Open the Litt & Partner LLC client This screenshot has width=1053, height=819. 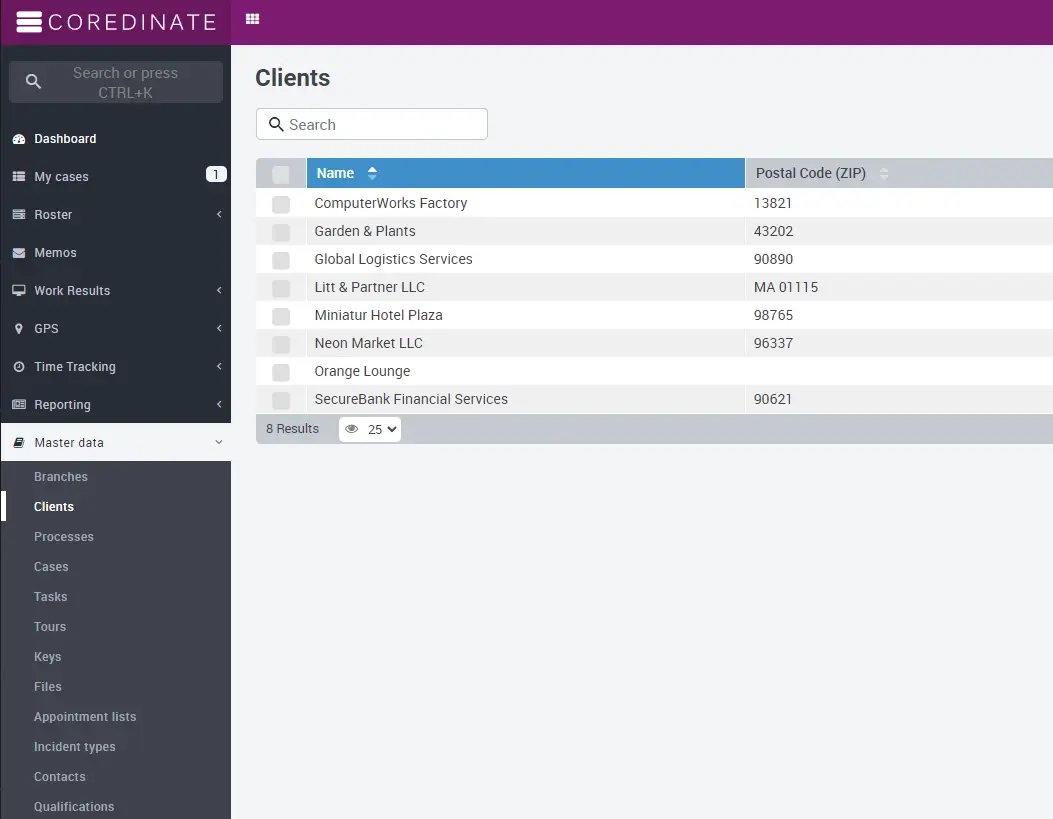(369, 287)
